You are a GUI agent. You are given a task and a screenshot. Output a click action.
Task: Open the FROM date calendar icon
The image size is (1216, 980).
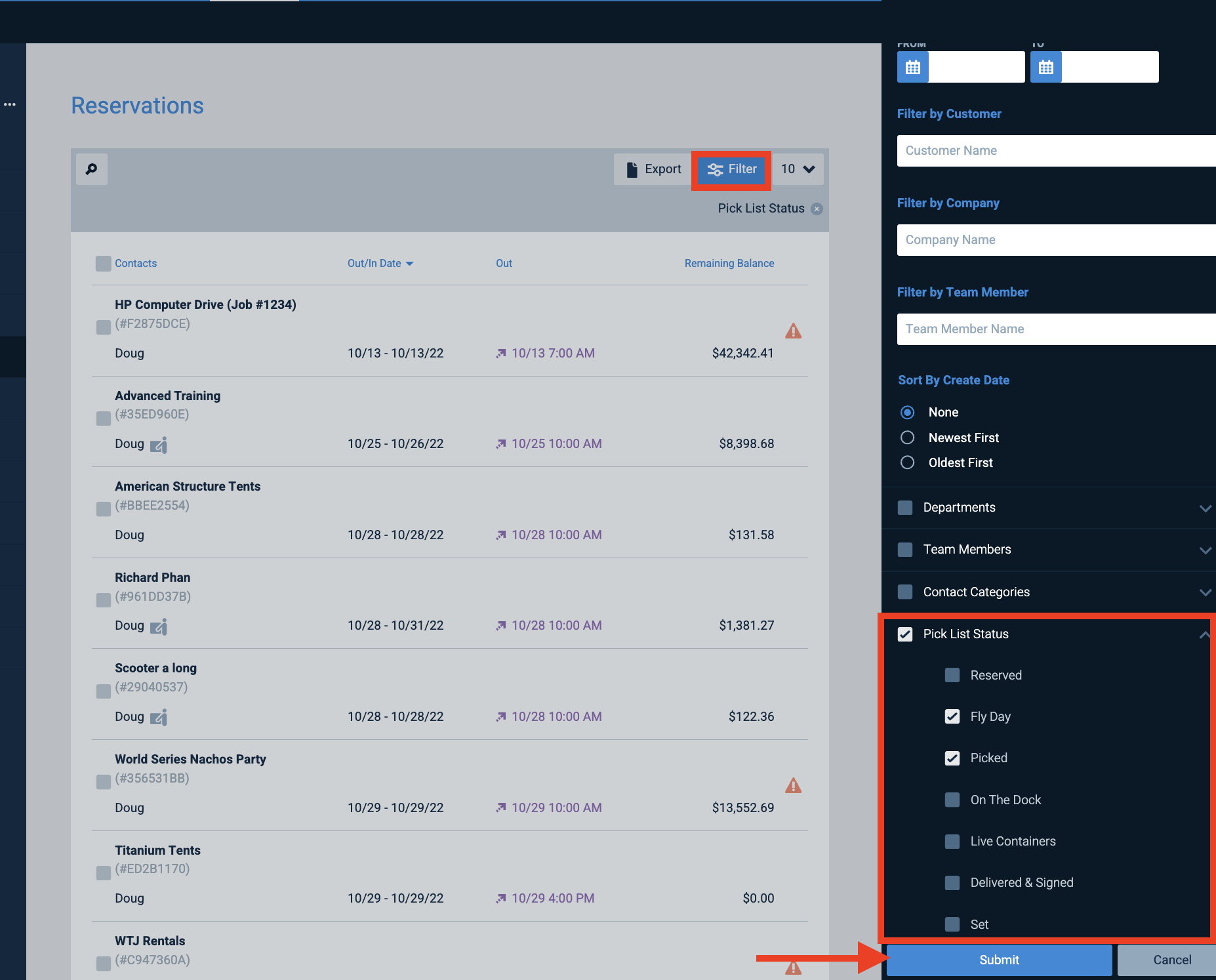pos(913,67)
